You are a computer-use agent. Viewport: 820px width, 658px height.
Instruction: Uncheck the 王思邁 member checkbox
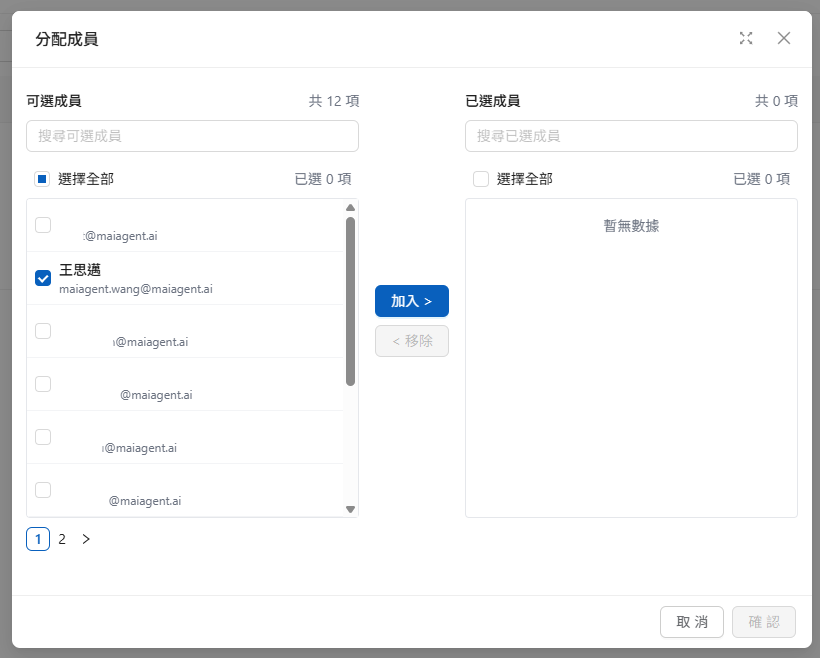tap(43, 278)
